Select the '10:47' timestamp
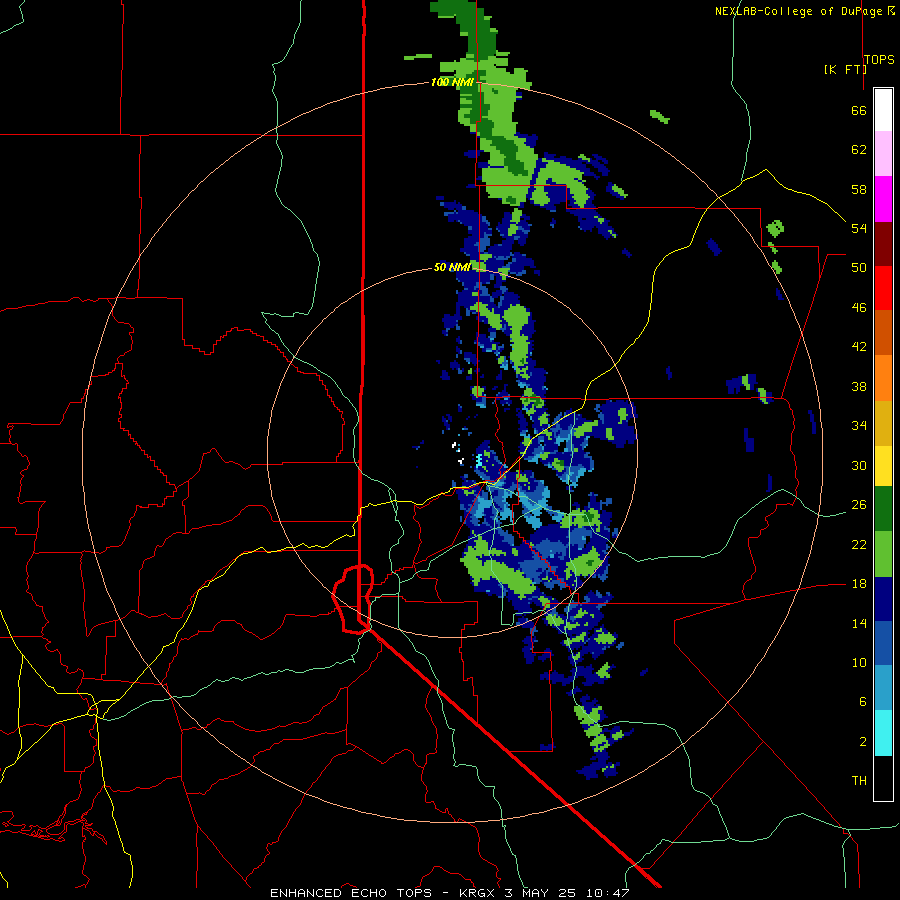This screenshot has width=900, height=900. click(607, 893)
